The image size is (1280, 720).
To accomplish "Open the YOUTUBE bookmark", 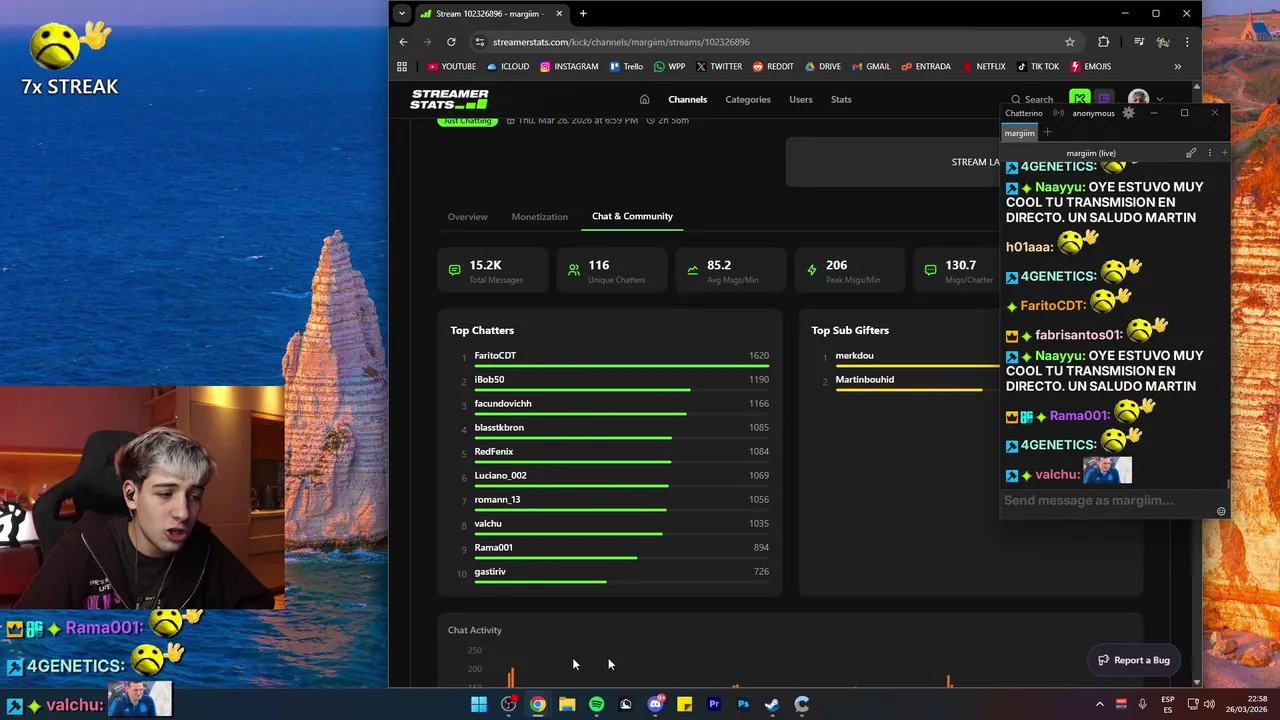I will coord(452,66).
